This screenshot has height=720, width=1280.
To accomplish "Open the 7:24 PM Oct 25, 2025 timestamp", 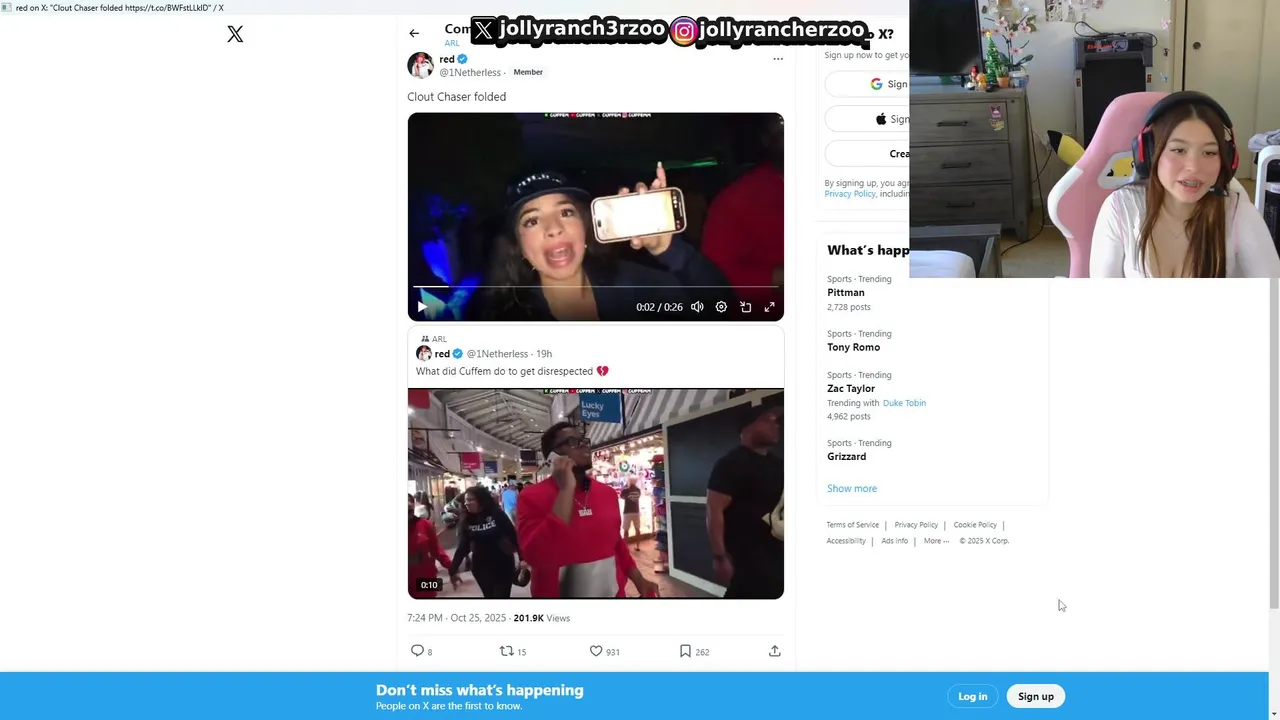I will [x=457, y=618].
